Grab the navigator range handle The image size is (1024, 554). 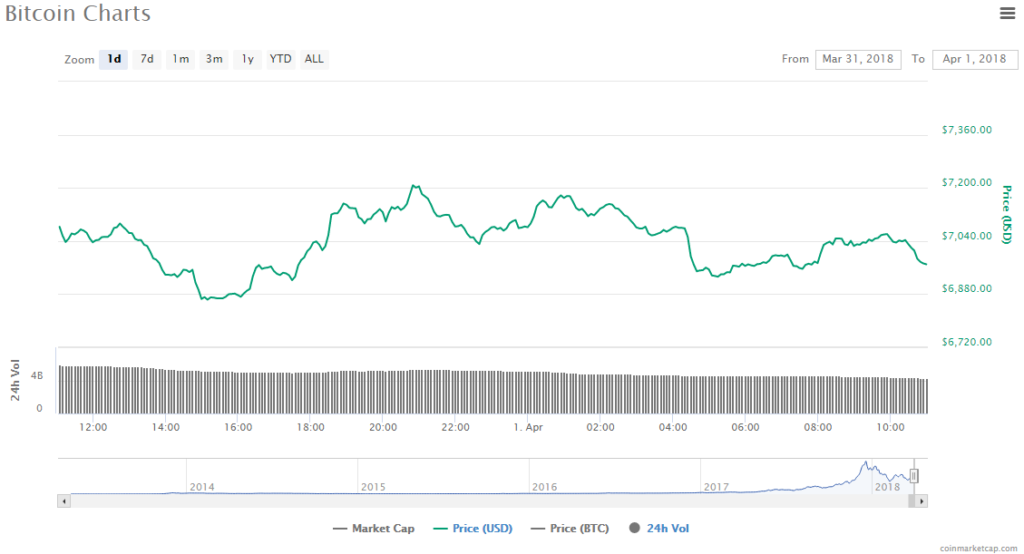[x=913, y=476]
